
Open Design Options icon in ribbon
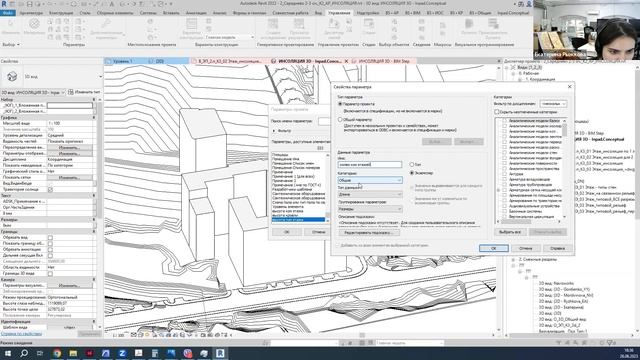(191, 24)
